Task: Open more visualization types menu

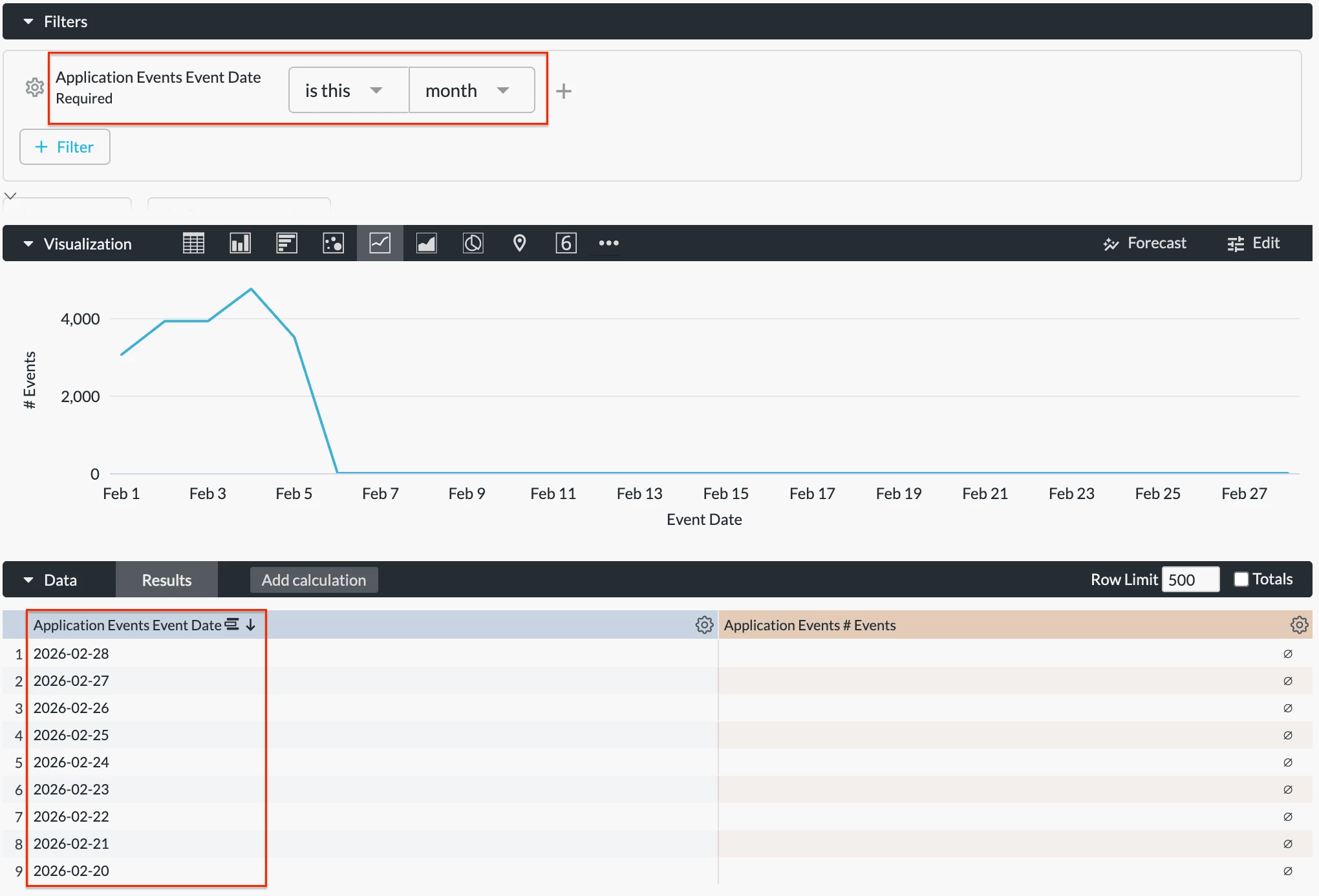Action: click(608, 243)
